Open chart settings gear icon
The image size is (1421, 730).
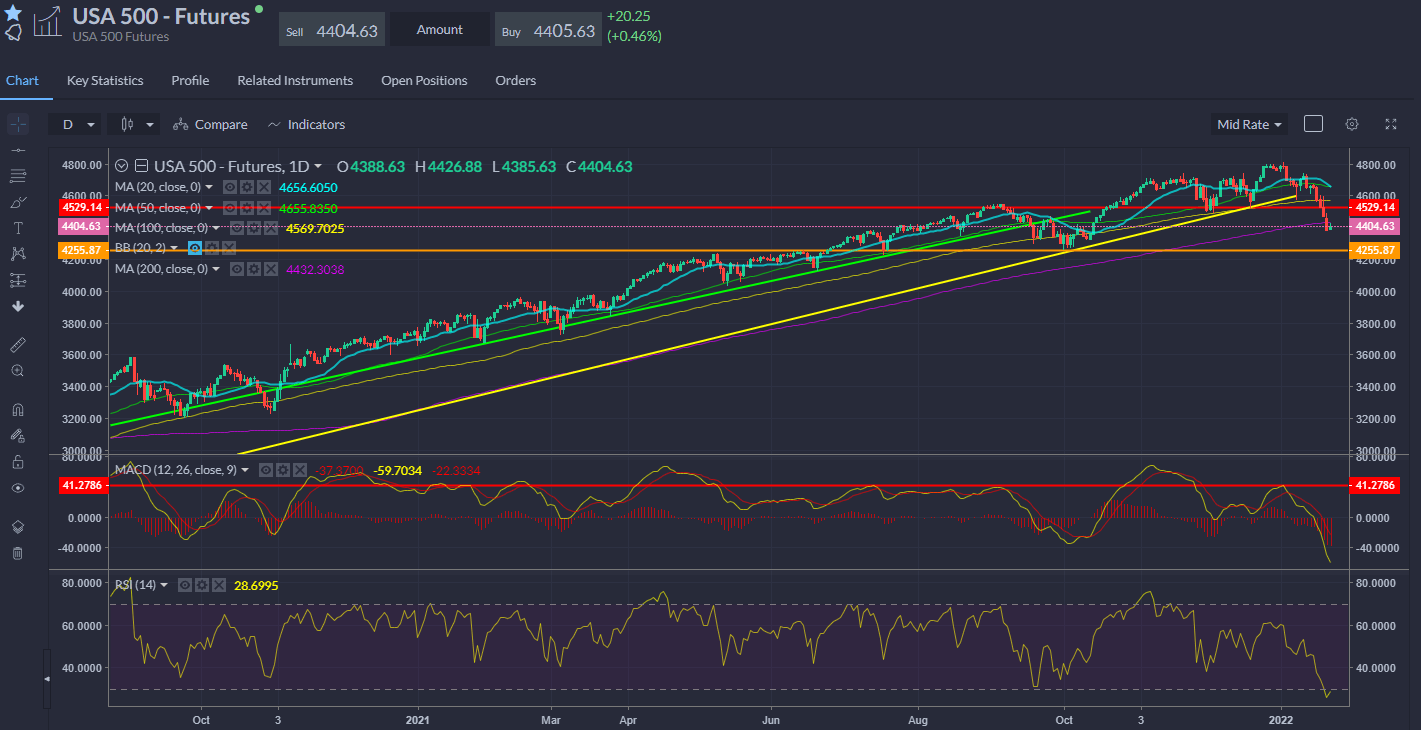[x=1352, y=124]
